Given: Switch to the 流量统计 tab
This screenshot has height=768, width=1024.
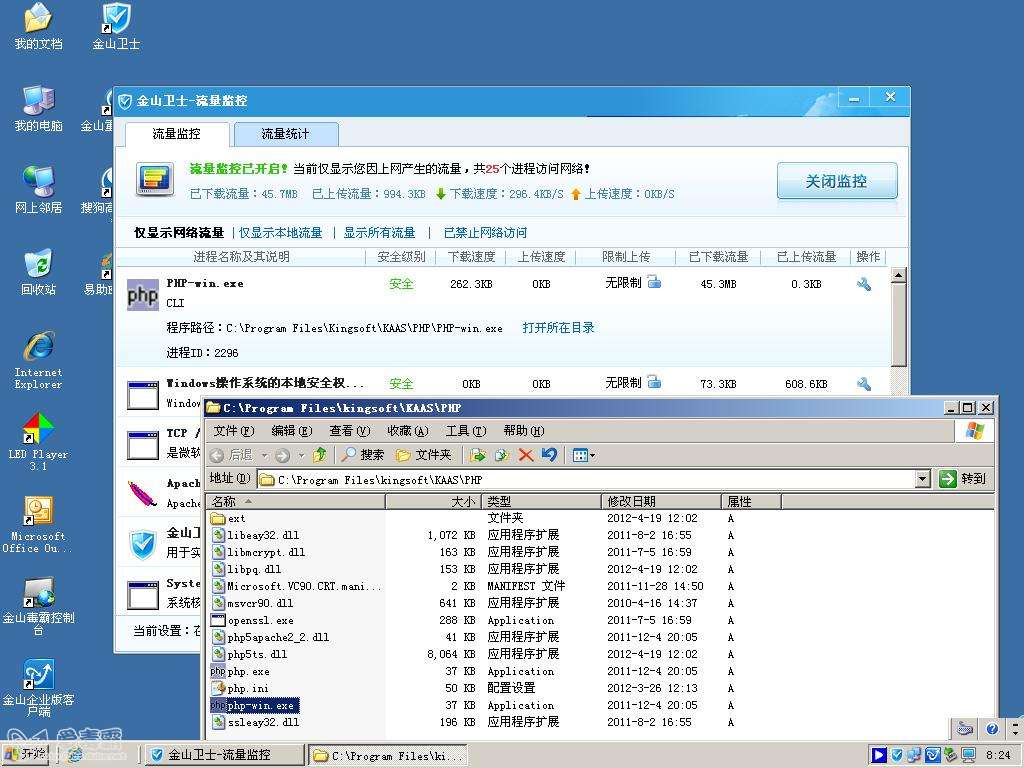Looking at the screenshot, I should (285, 134).
